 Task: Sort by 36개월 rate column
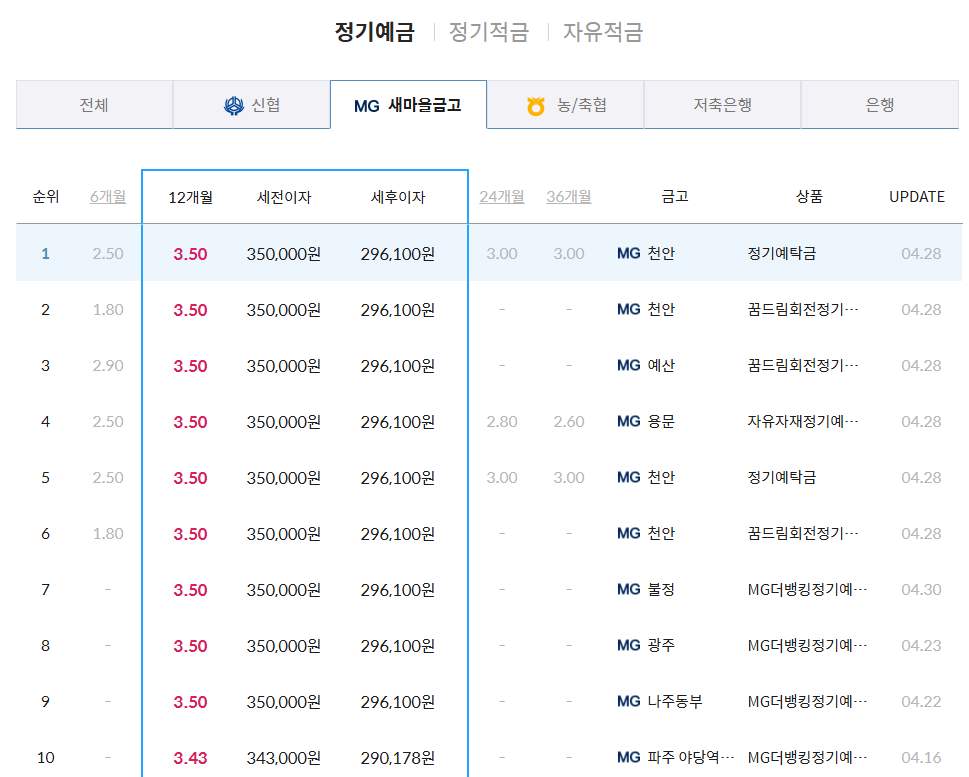[569, 197]
